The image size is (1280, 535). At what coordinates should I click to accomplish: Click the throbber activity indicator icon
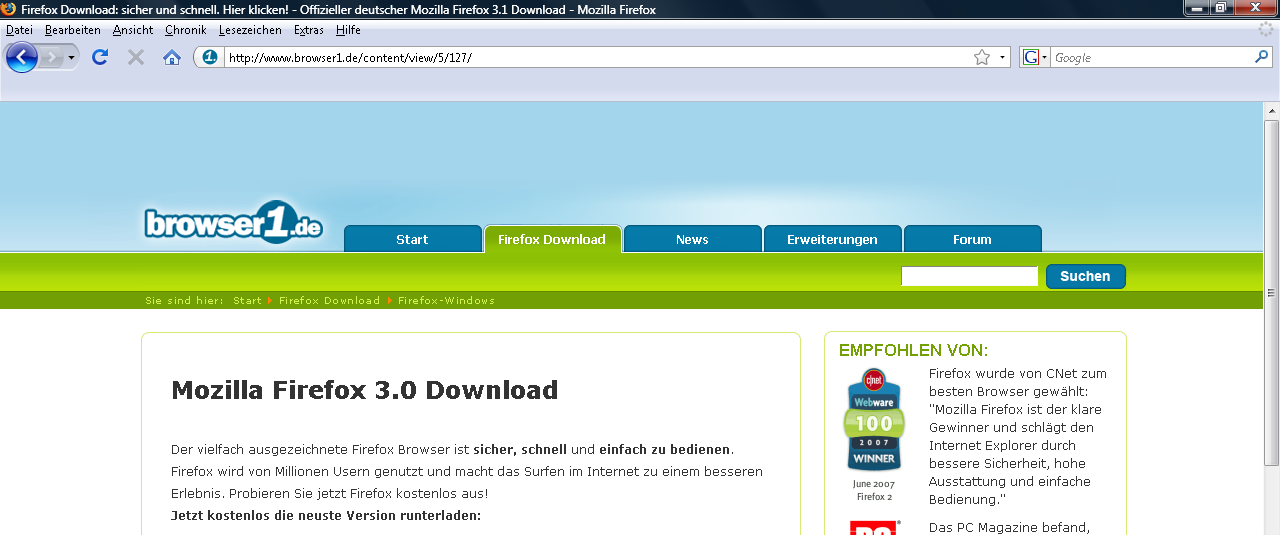[1266, 30]
